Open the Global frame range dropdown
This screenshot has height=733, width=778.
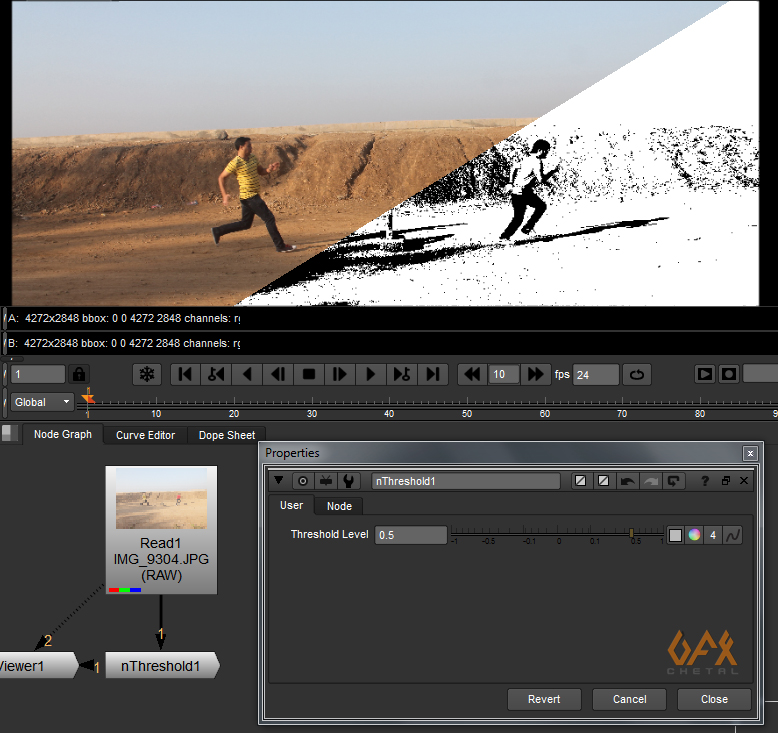coord(43,402)
